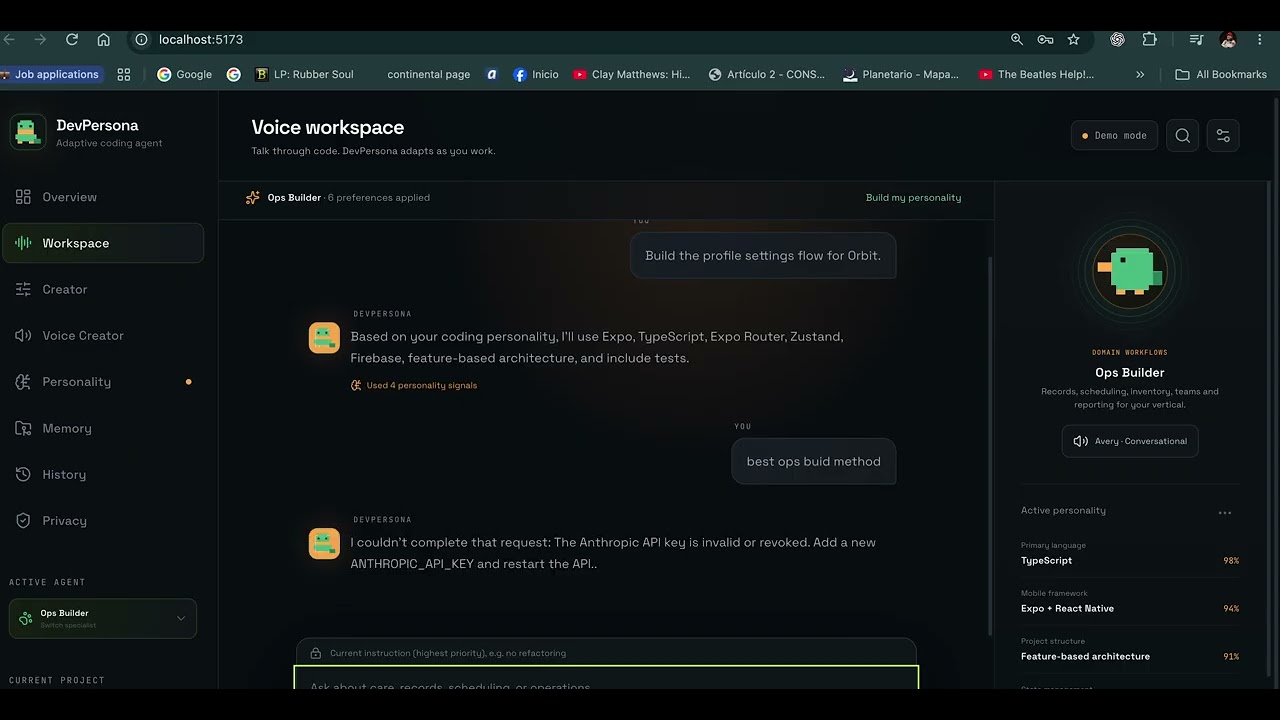Open the Job applications bookmark
The height and width of the screenshot is (720, 1280).
click(51, 74)
